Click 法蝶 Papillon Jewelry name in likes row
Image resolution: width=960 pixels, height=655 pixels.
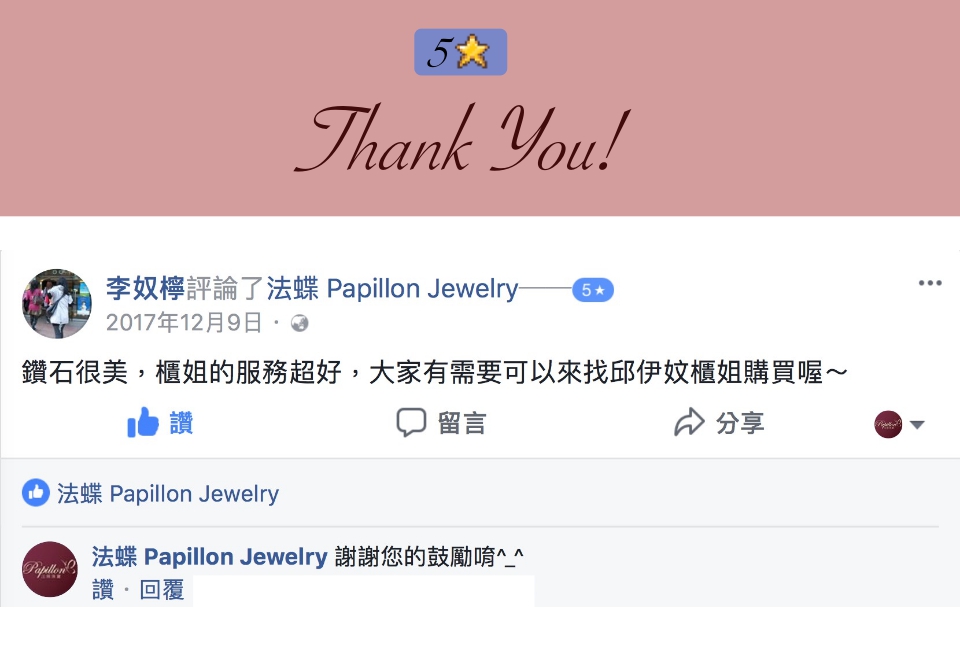click(168, 493)
